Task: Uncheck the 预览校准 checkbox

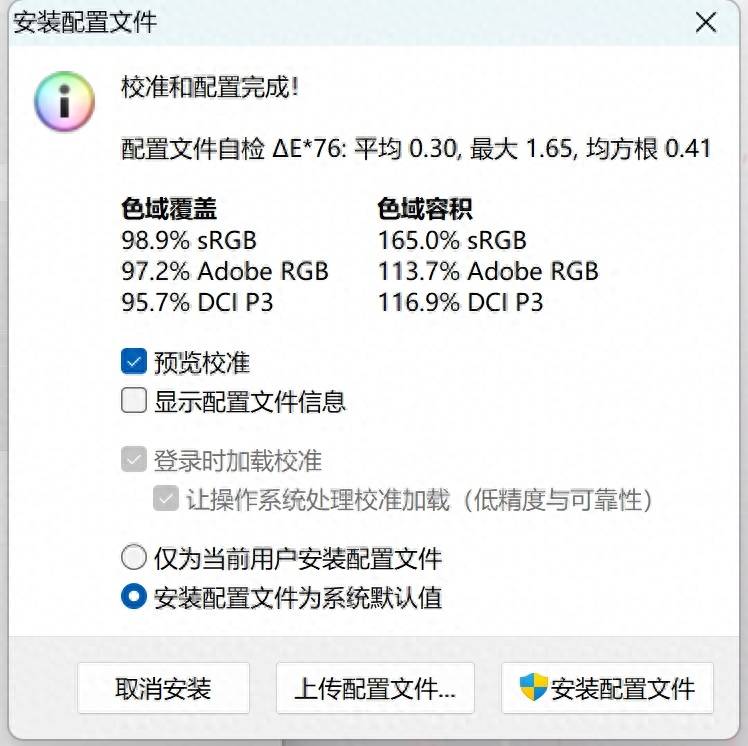Action: 134,362
